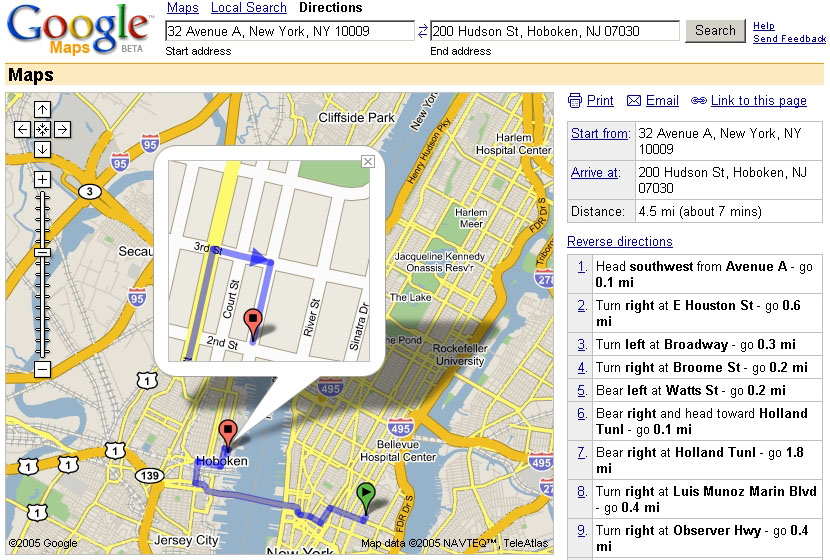This screenshot has width=830, height=560.
Task: Click the Cliffside Park map label
Action: pyautogui.click(x=356, y=118)
